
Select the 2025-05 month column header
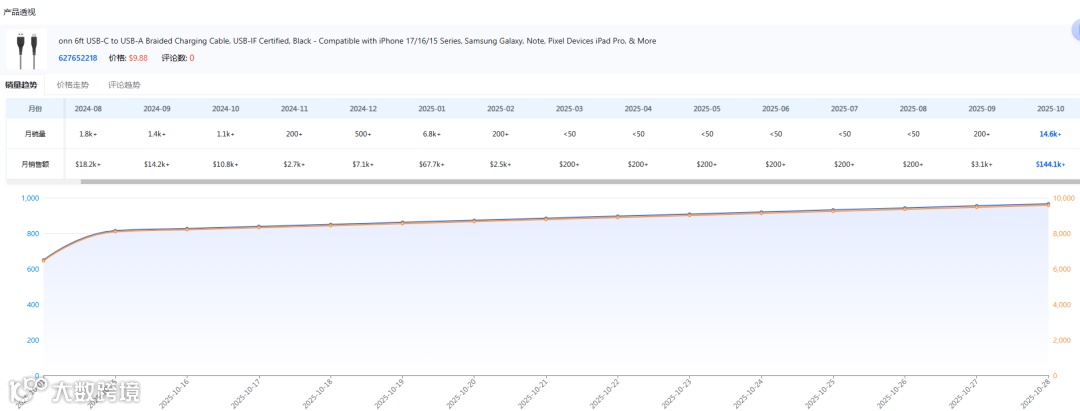tap(707, 109)
